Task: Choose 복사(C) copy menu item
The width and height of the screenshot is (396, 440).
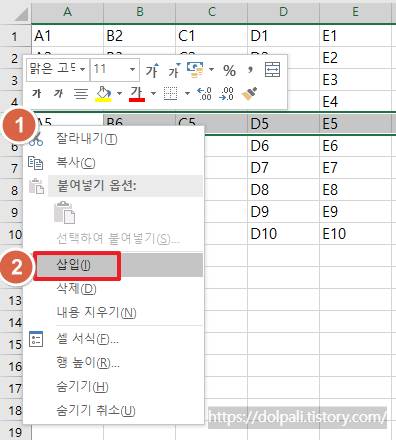Action: [x=113, y=163]
